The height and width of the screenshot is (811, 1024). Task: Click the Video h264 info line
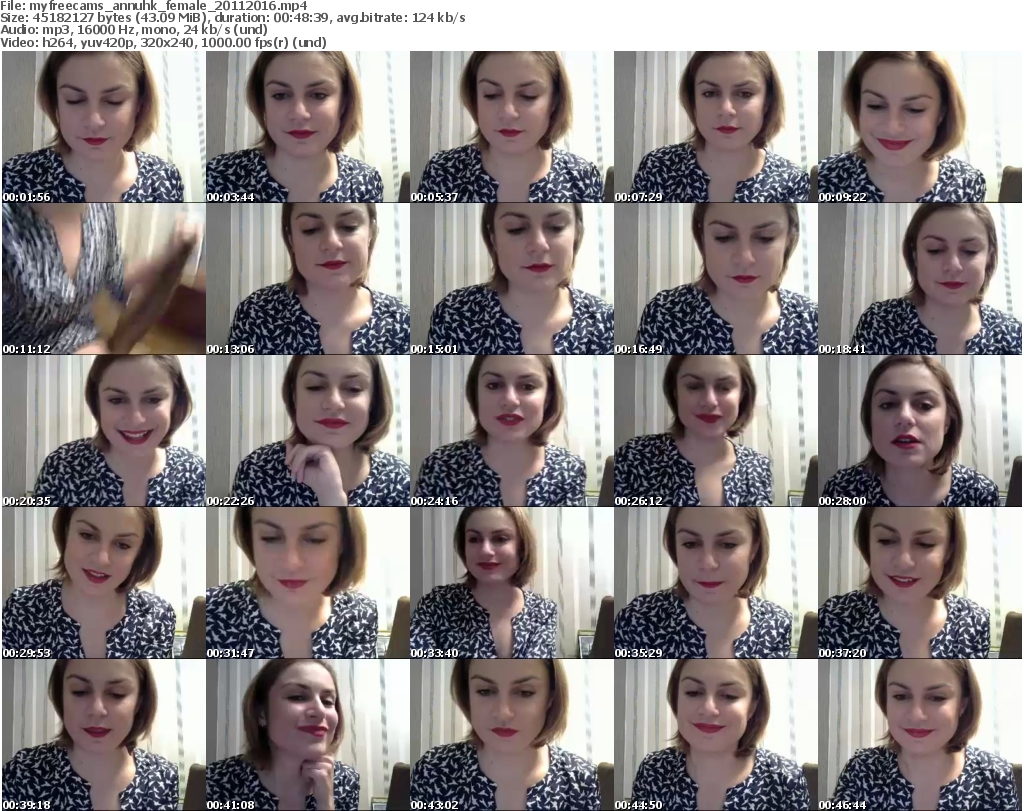(163, 43)
